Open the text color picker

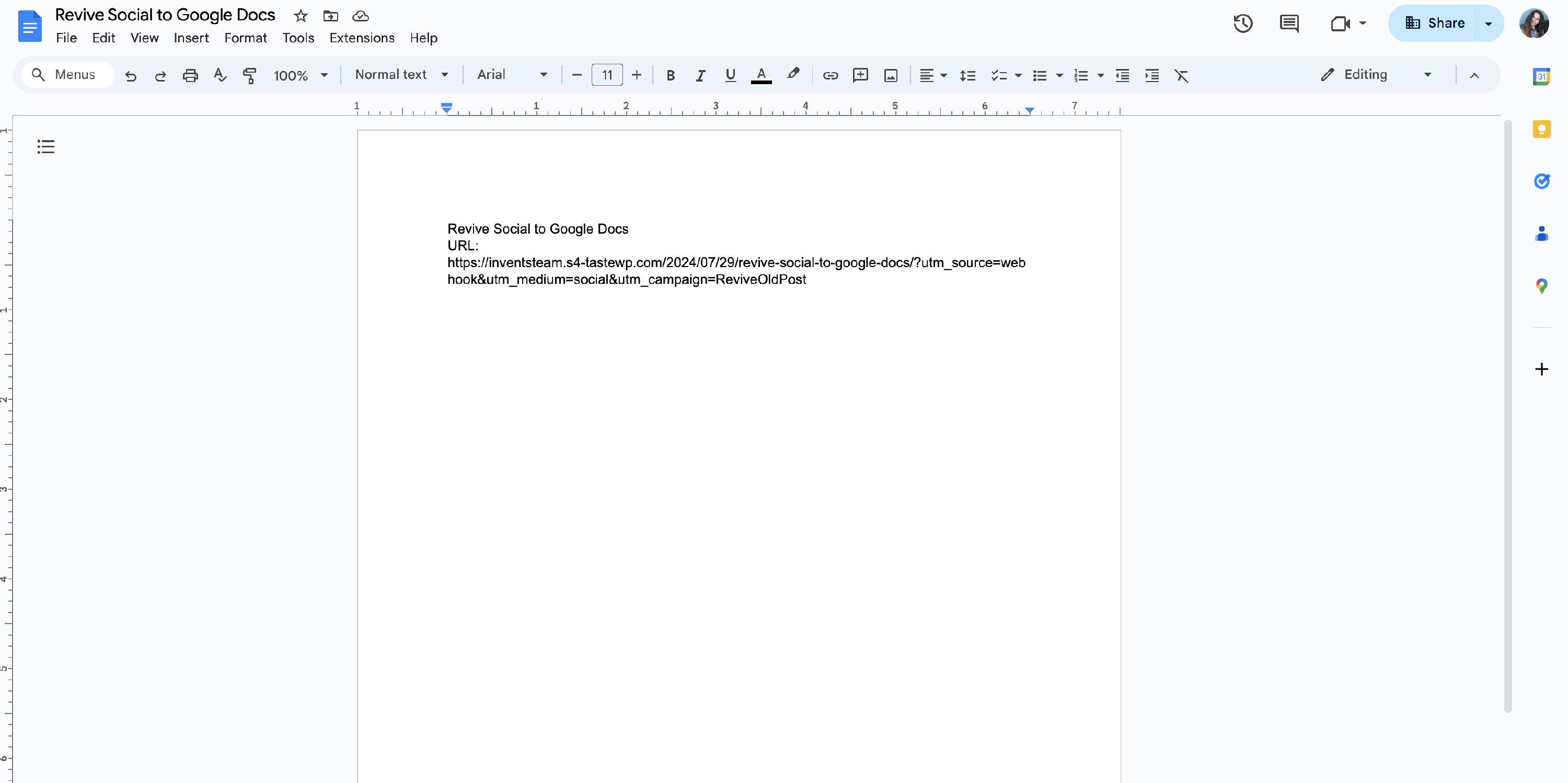pyautogui.click(x=761, y=75)
